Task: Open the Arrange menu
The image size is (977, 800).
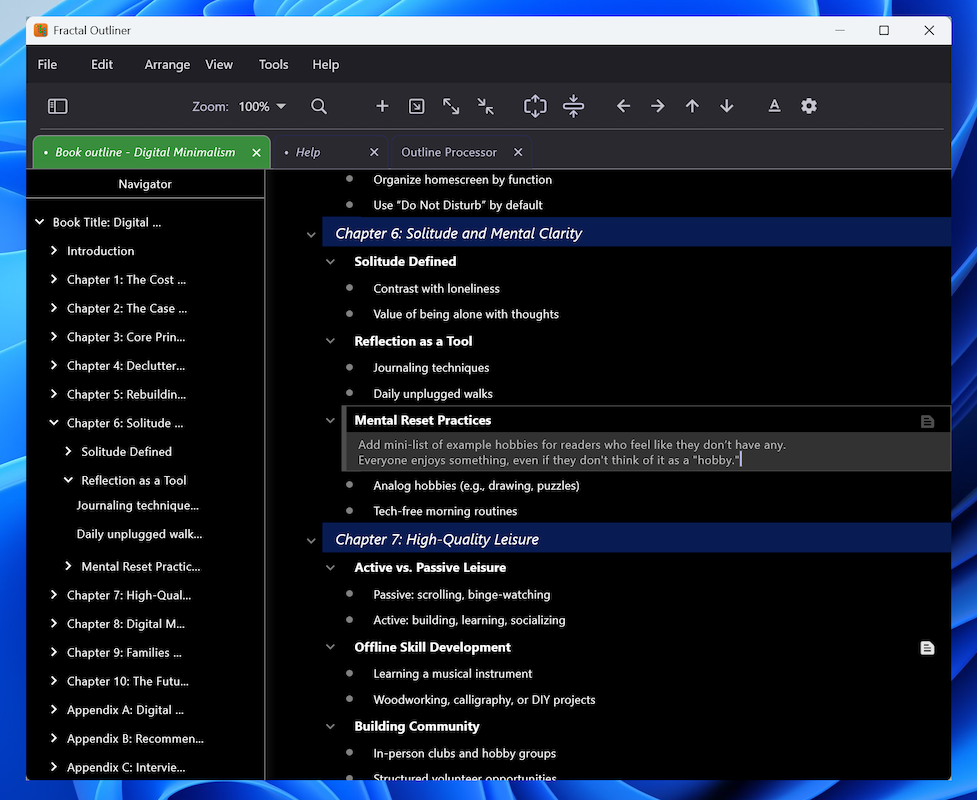Action: coord(166,64)
